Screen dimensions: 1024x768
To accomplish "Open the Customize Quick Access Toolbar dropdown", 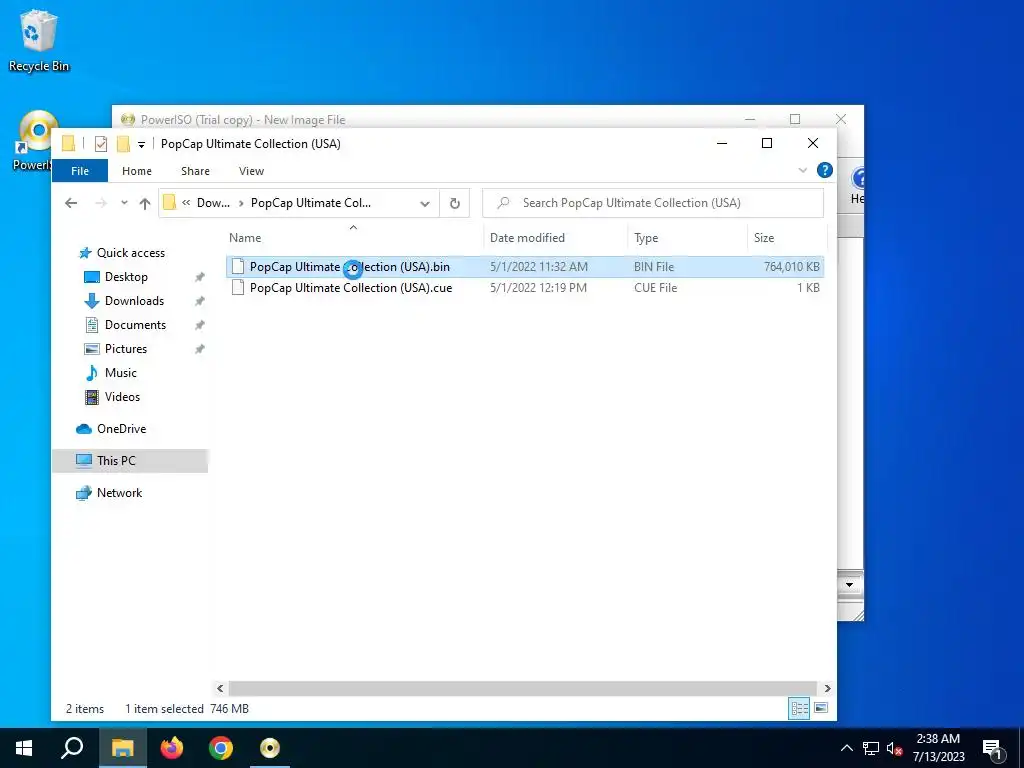I will [x=141, y=144].
